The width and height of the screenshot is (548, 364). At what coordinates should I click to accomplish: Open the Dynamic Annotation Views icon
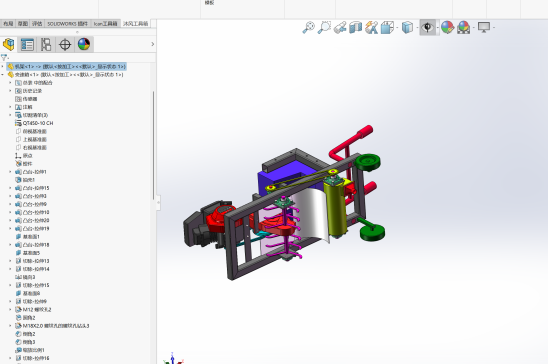click(372, 28)
